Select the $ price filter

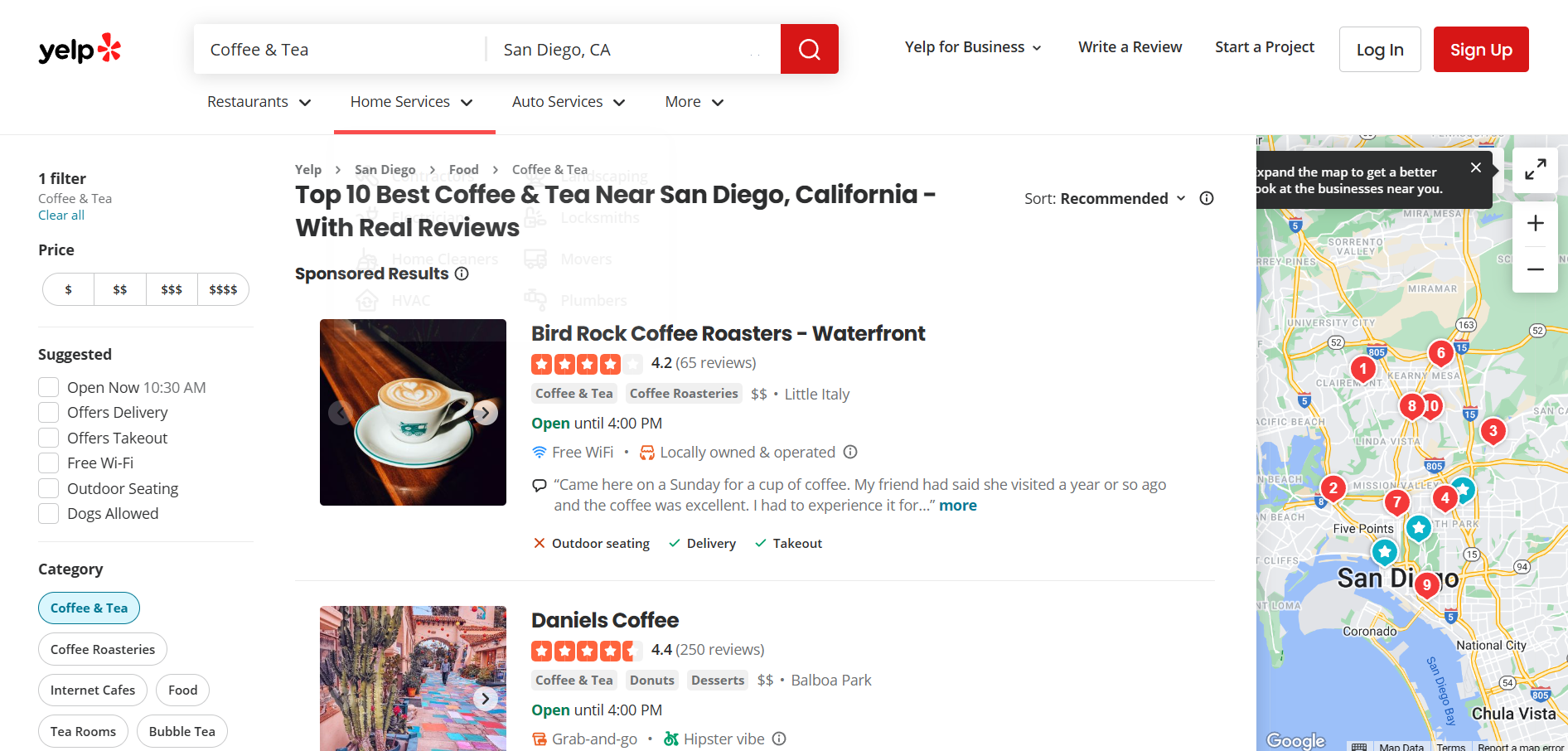[x=68, y=289]
